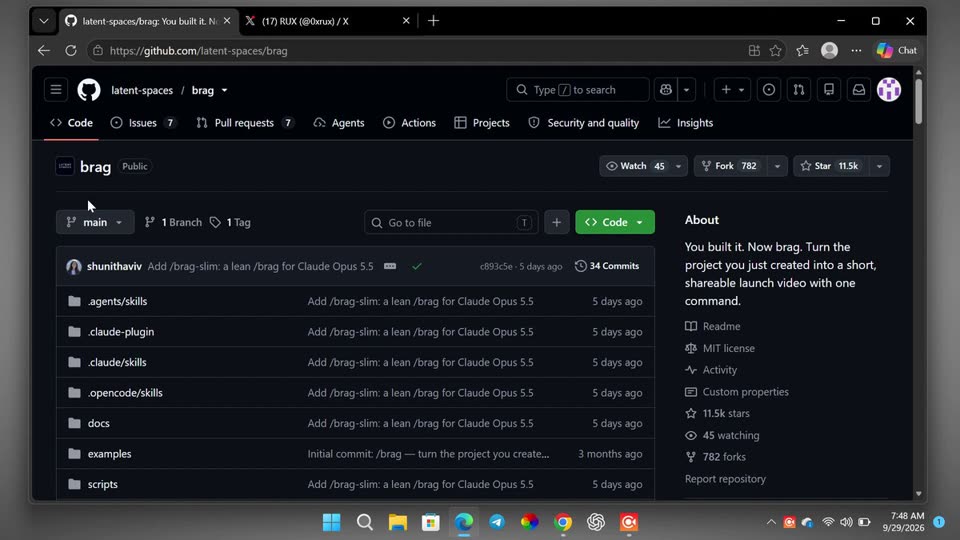Viewport: 960px width, 540px height.
Task: Open the notifications inbox icon
Action: (x=858, y=90)
